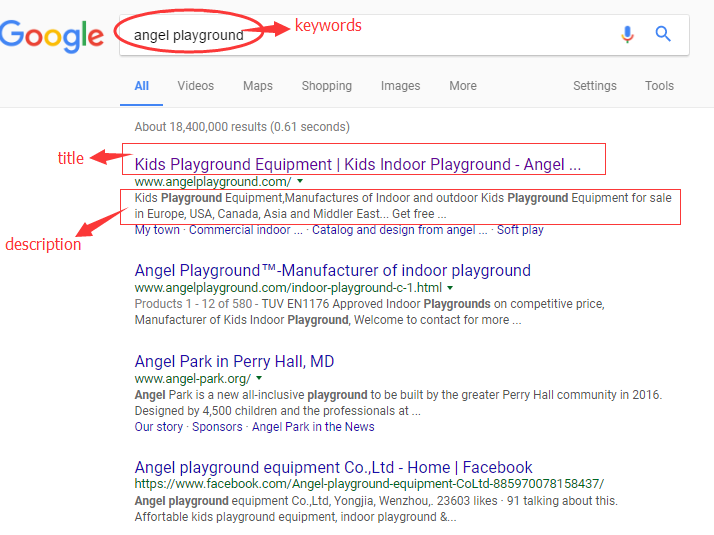This screenshot has height=535, width=714.
Task: Click the www.angelplayground.com/ green URL text
Action: pyautogui.click(x=213, y=182)
